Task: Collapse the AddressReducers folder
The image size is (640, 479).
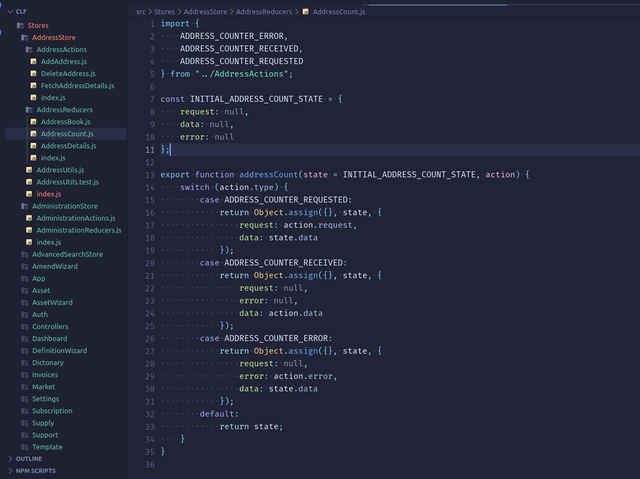Action: 63,110
